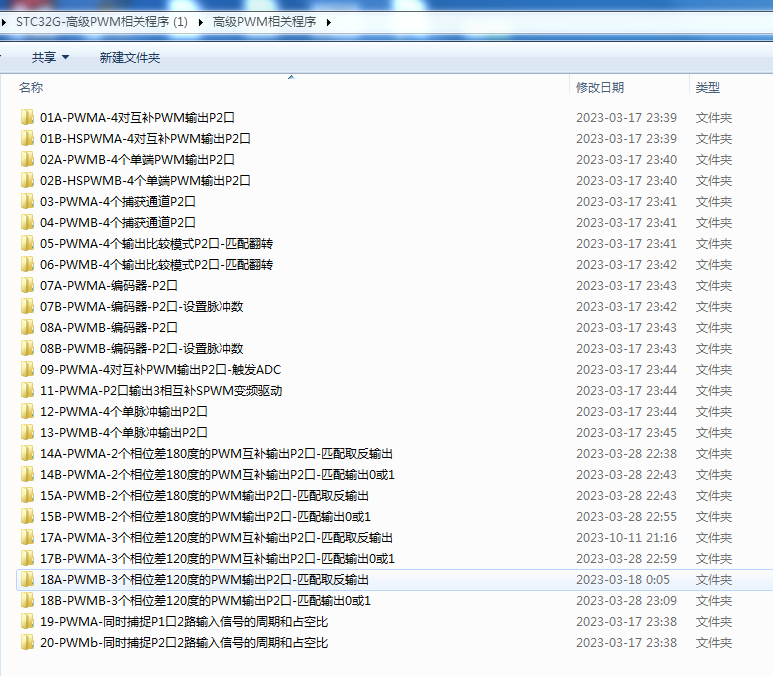
Task: Select name 18B-PWMB-3个相位差120度的PWM输出P2口-匹配输出0或1
Action: tap(206, 601)
